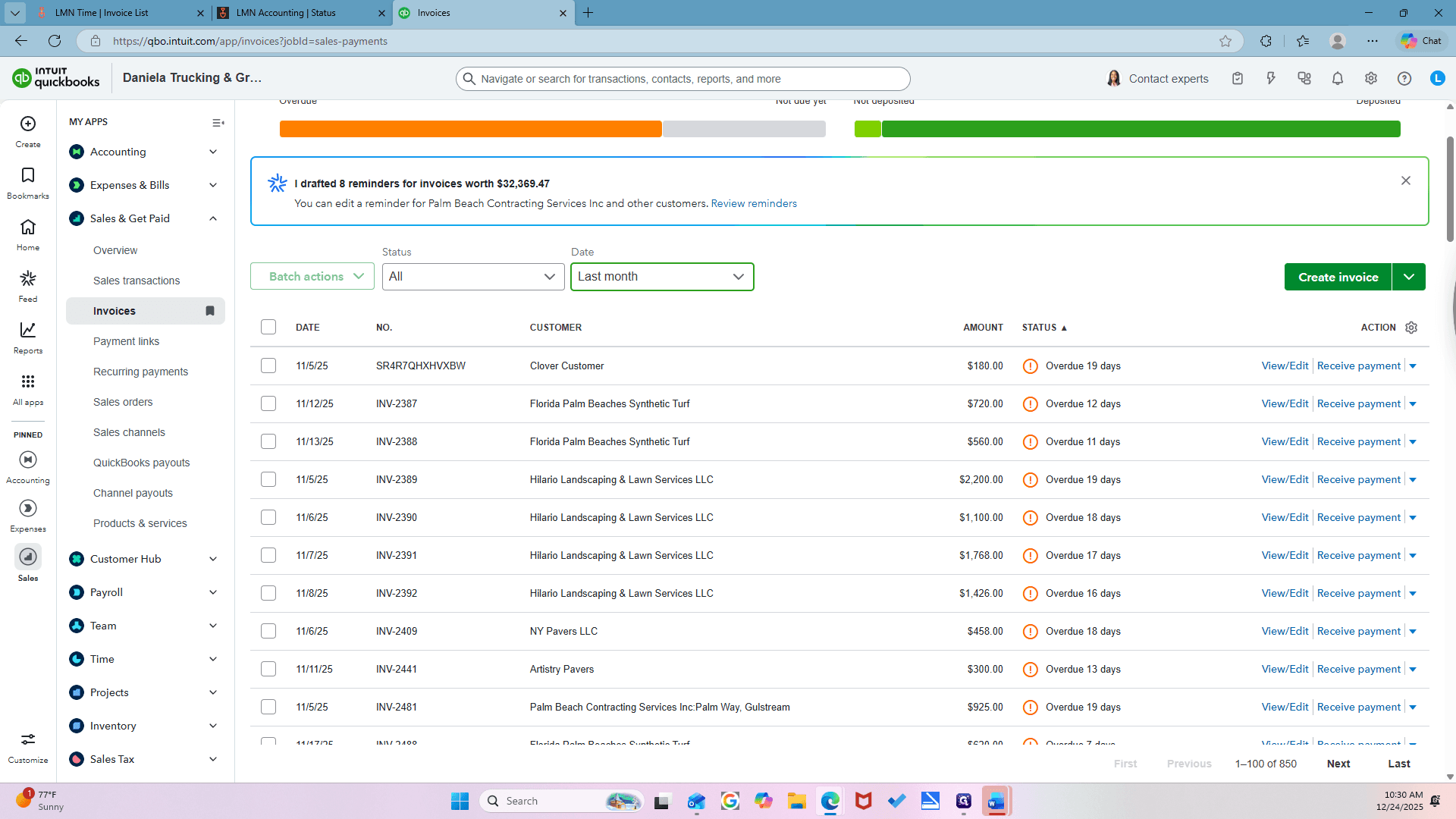Open browser extensions puzzle icon
1456x819 pixels.
(1266, 41)
